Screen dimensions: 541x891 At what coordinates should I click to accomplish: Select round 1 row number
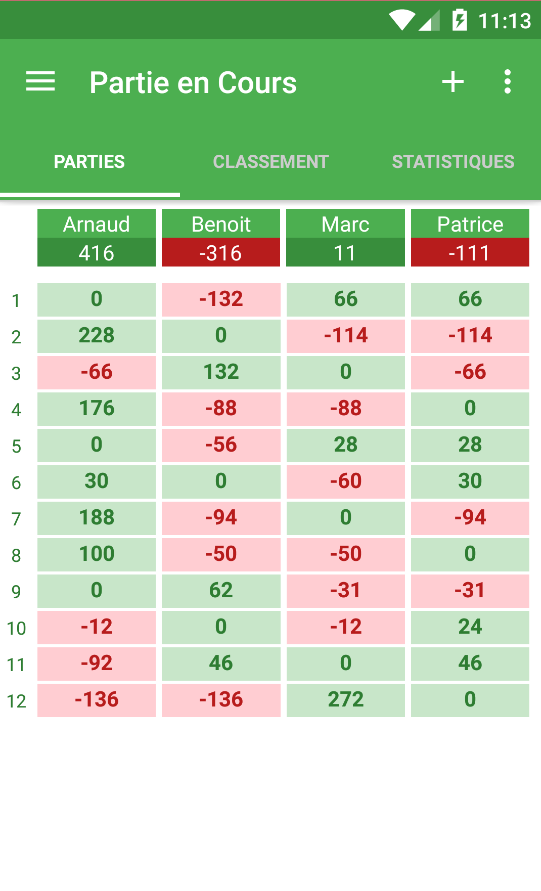click(x=16, y=301)
